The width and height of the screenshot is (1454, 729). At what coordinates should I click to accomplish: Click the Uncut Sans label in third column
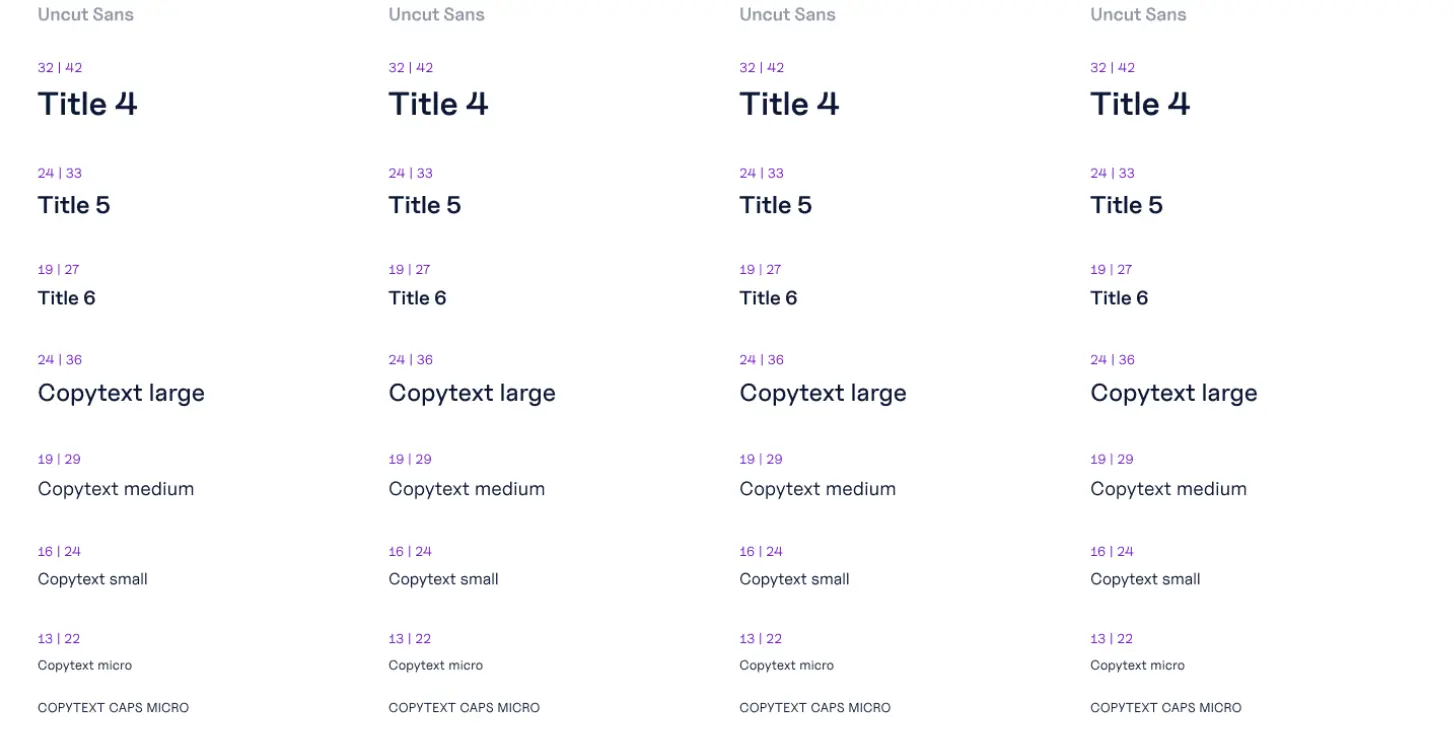click(788, 14)
